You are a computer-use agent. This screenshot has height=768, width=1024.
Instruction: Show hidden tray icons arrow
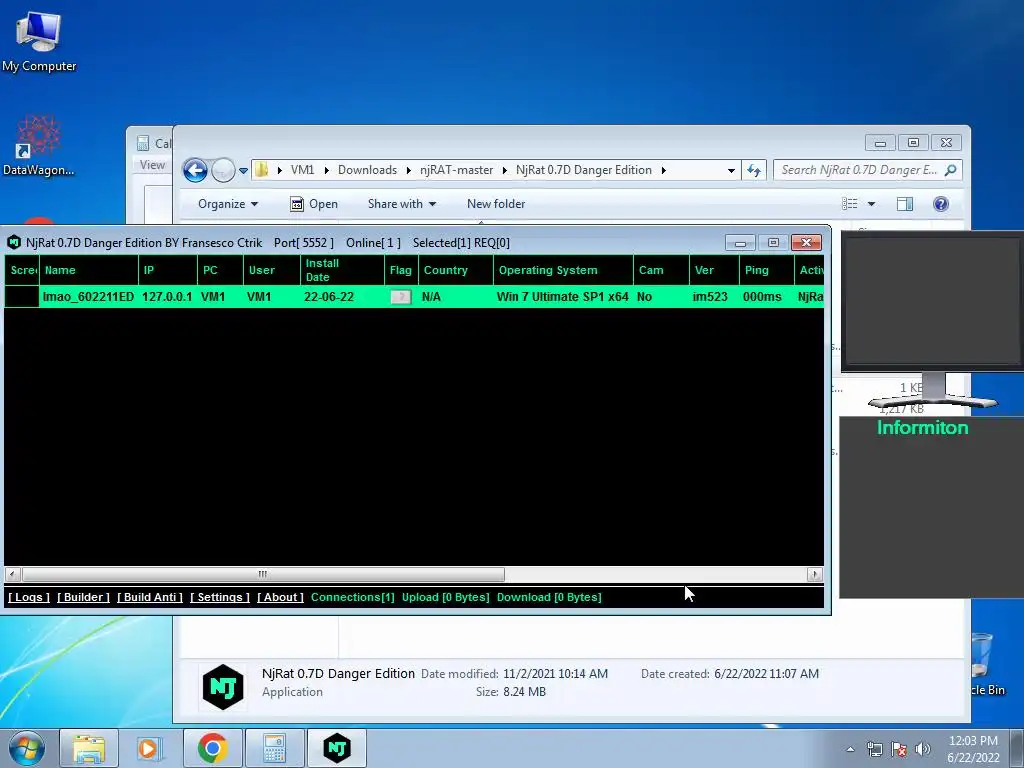pos(850,749)
